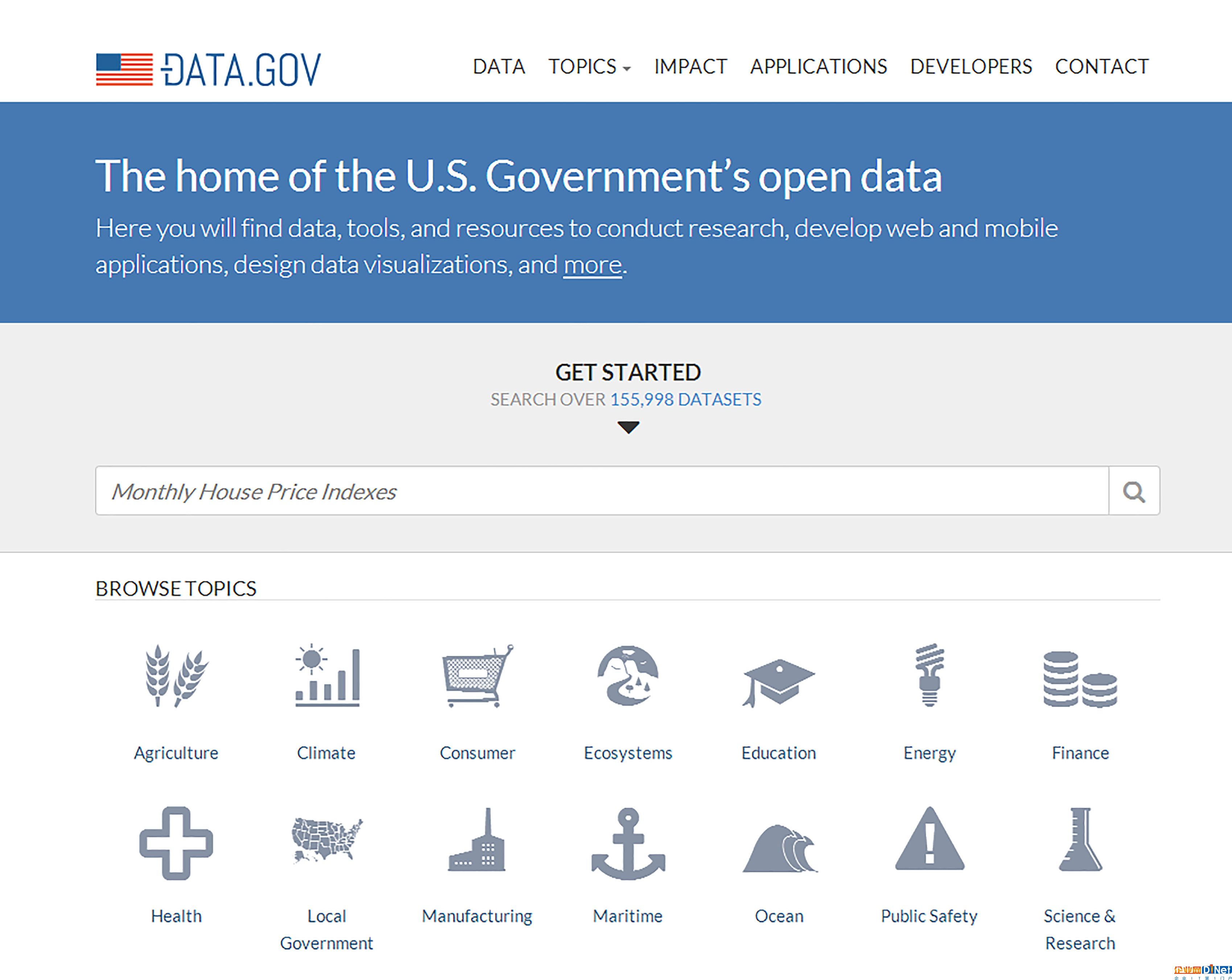
Task: Focus the Monthly House Price Indexes search field
Action: (x=602, y=491)
